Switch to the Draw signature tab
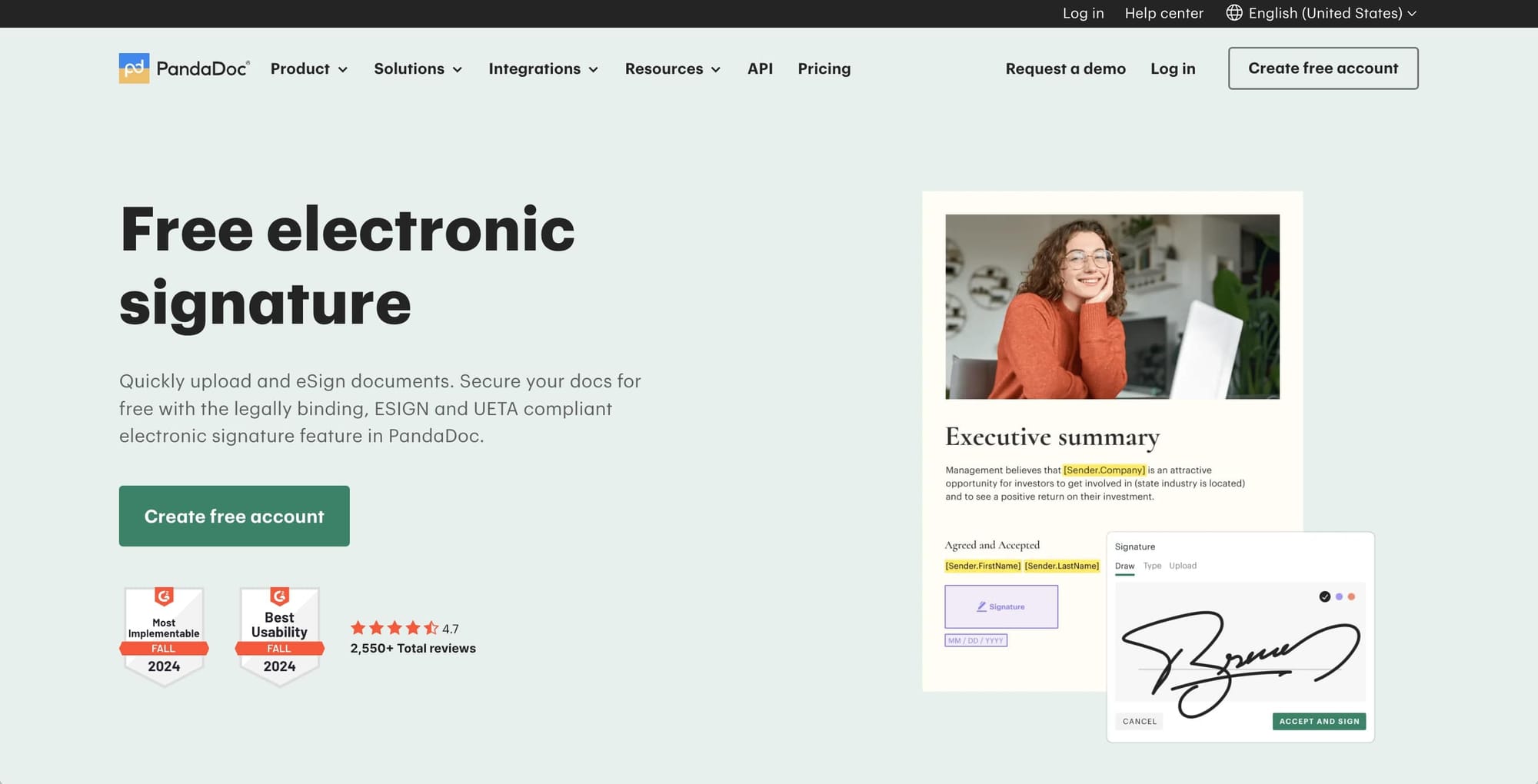 click(1124, 566)
